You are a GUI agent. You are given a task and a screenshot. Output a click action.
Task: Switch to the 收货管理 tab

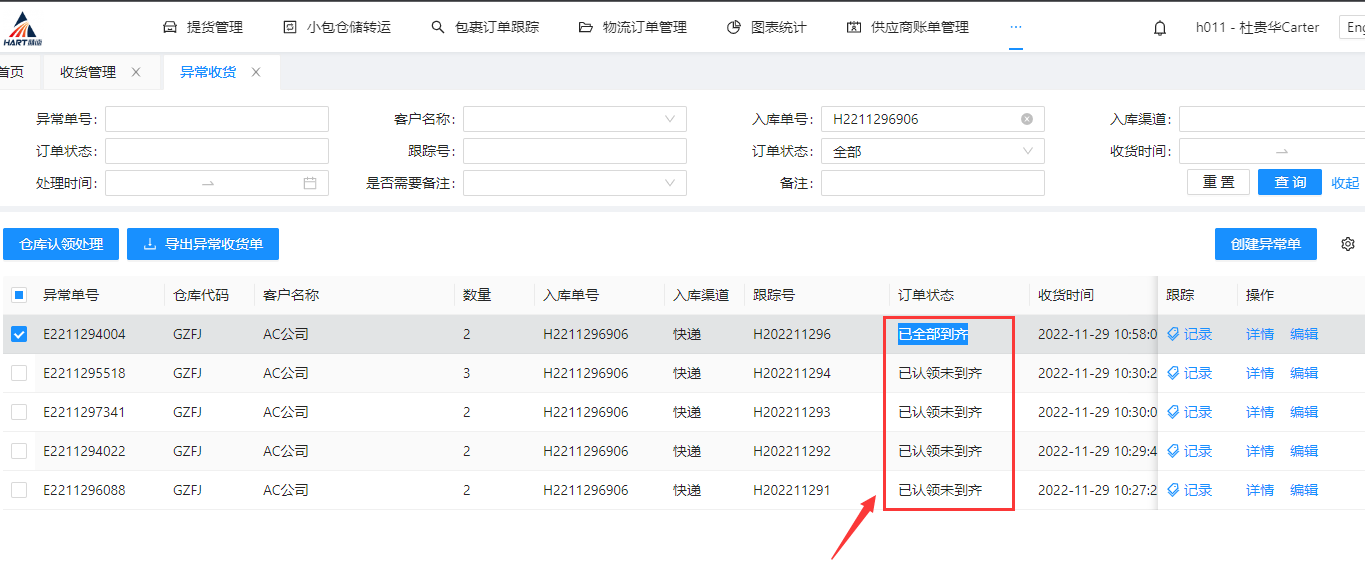88,72
